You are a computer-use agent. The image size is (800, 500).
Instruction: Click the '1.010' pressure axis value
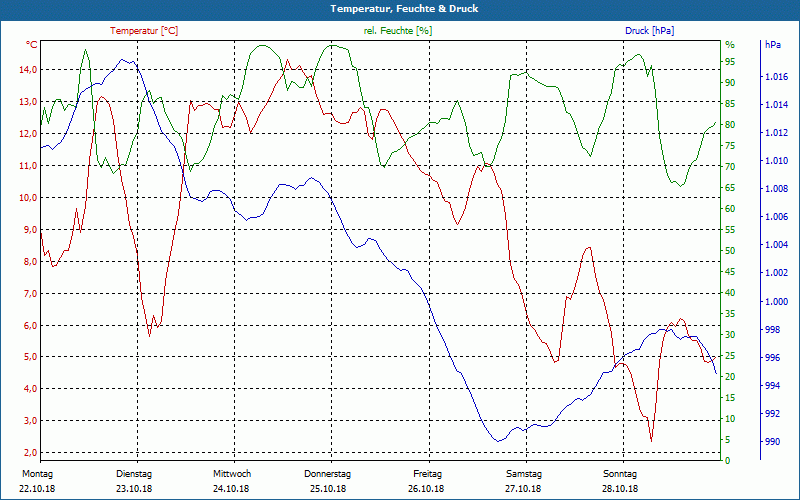pyautogui.click(x=777, y=161)
